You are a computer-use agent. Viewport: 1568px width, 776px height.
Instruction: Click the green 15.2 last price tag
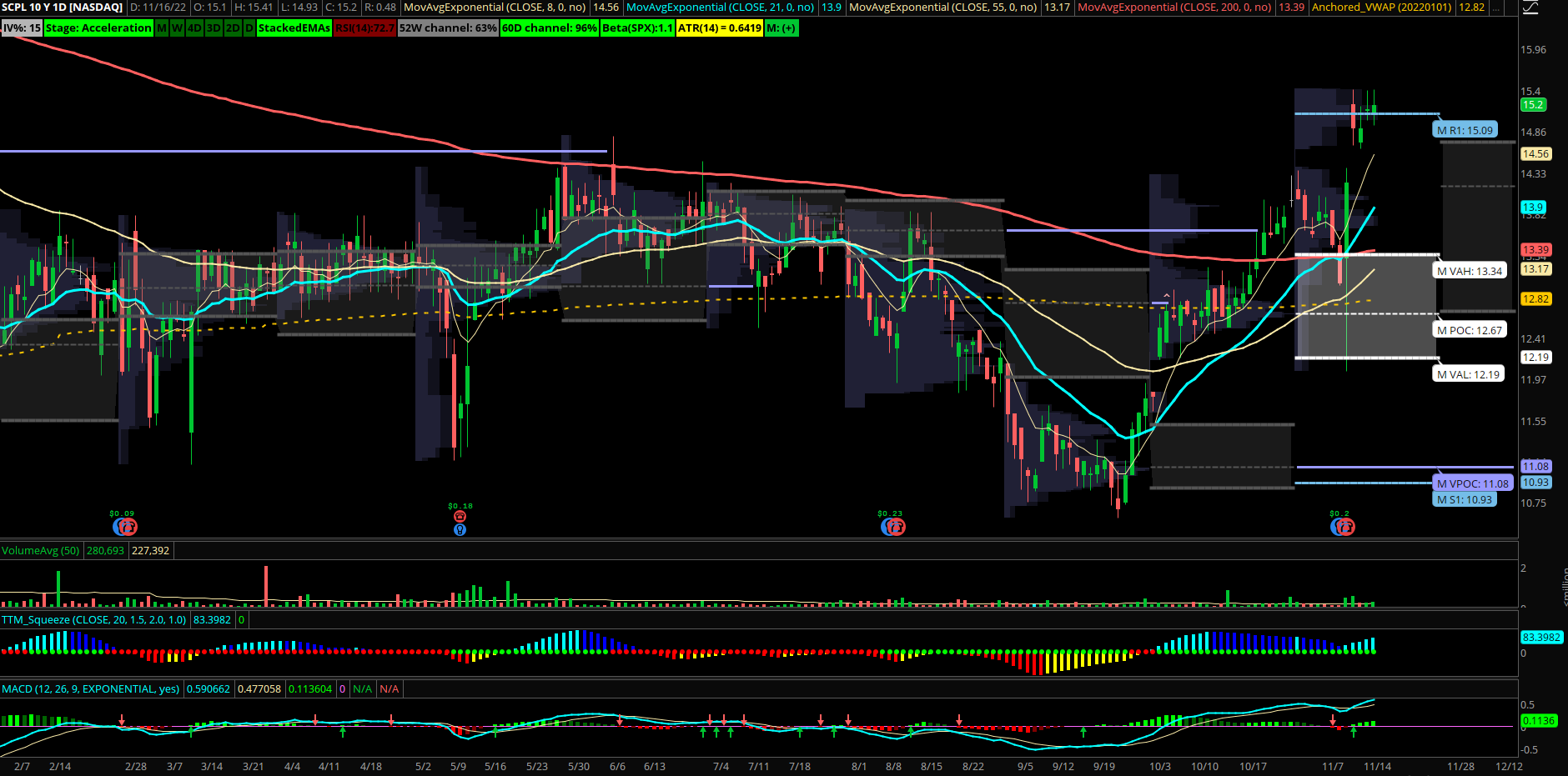point(1533,105)
